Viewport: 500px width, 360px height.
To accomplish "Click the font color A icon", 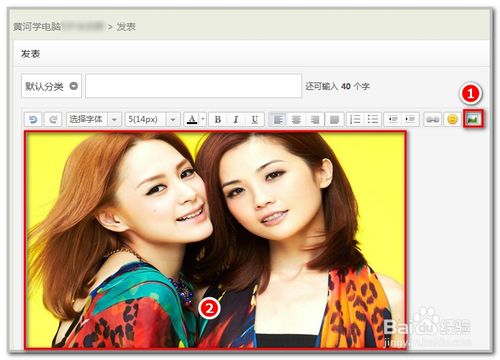I will point(192,119).
